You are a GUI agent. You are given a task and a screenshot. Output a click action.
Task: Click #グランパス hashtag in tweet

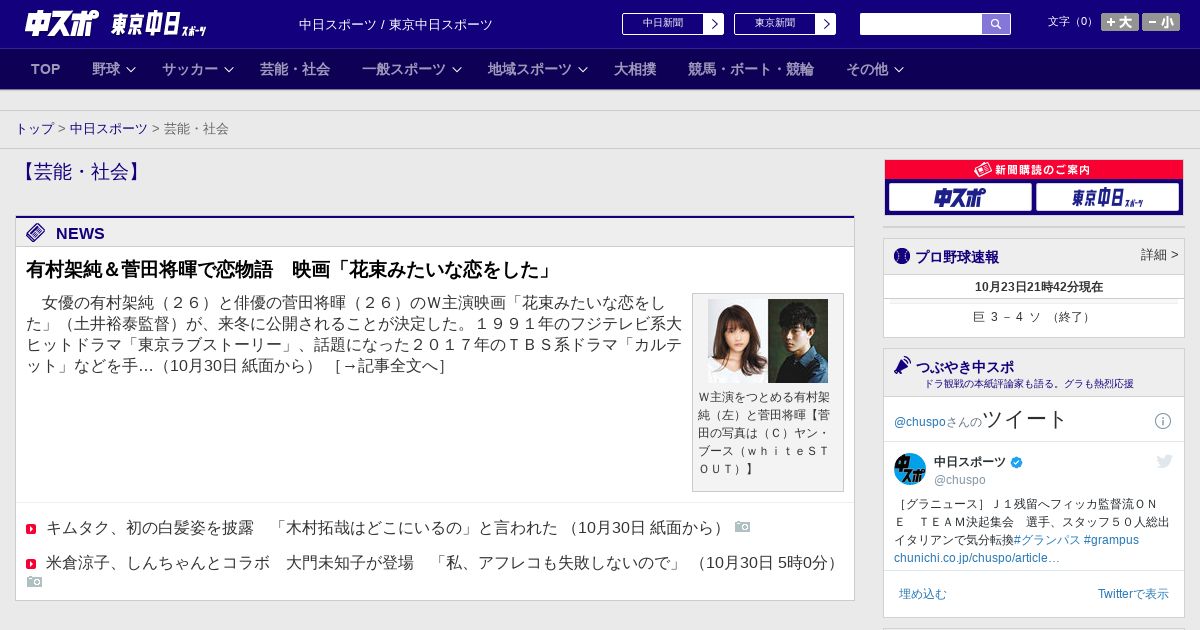1047,540
